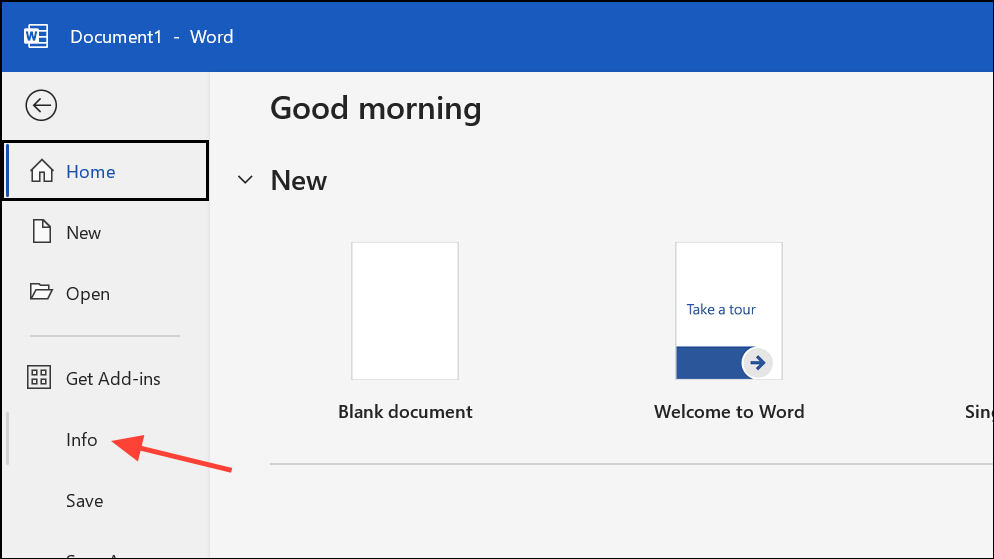Click the "Get Add-ins" text label

pyautogui.click(x=113, y=379)
